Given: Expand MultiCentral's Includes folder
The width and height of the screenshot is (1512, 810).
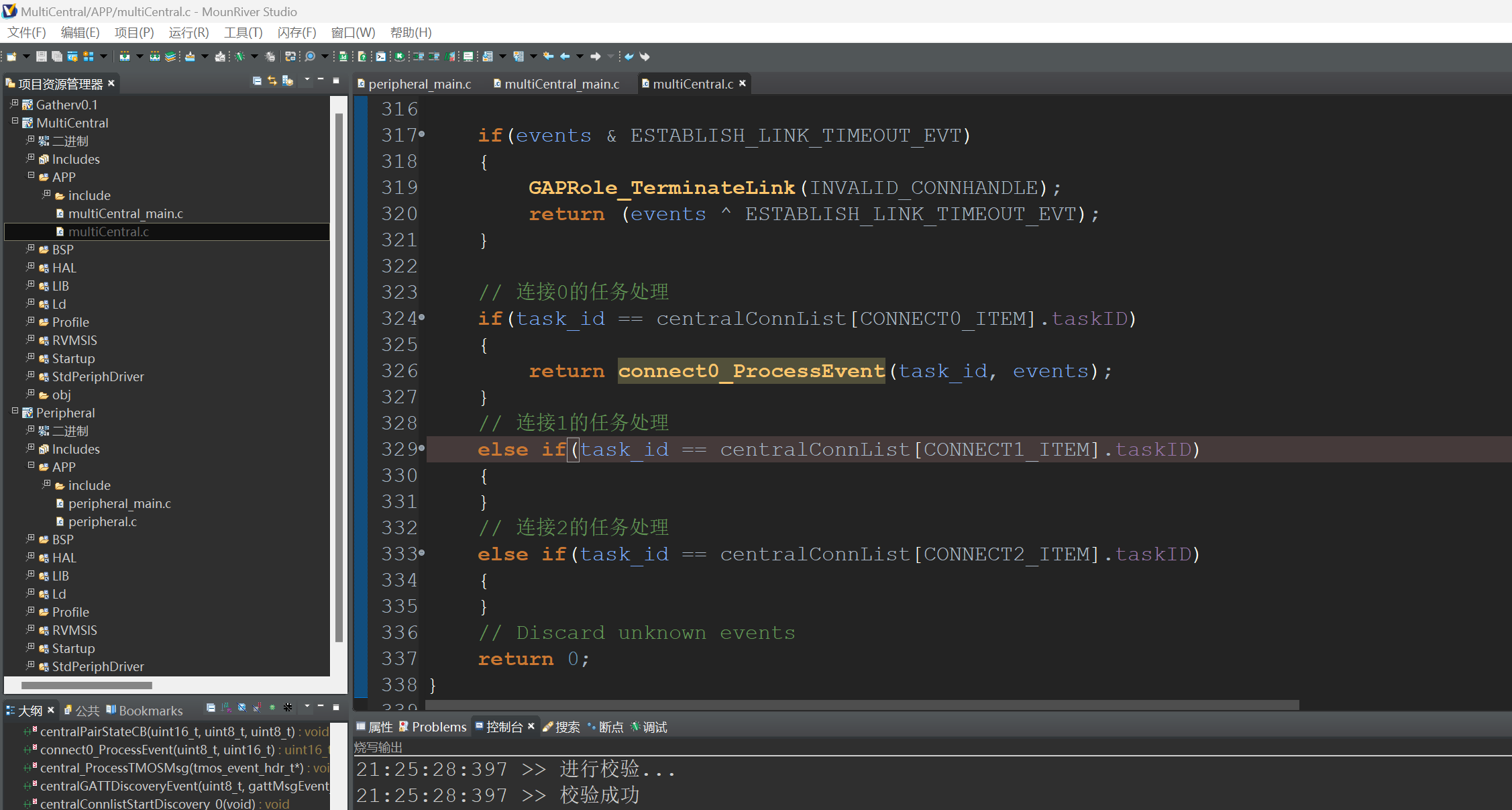Looking at the screenshot, I should click(x=31, y=158).
